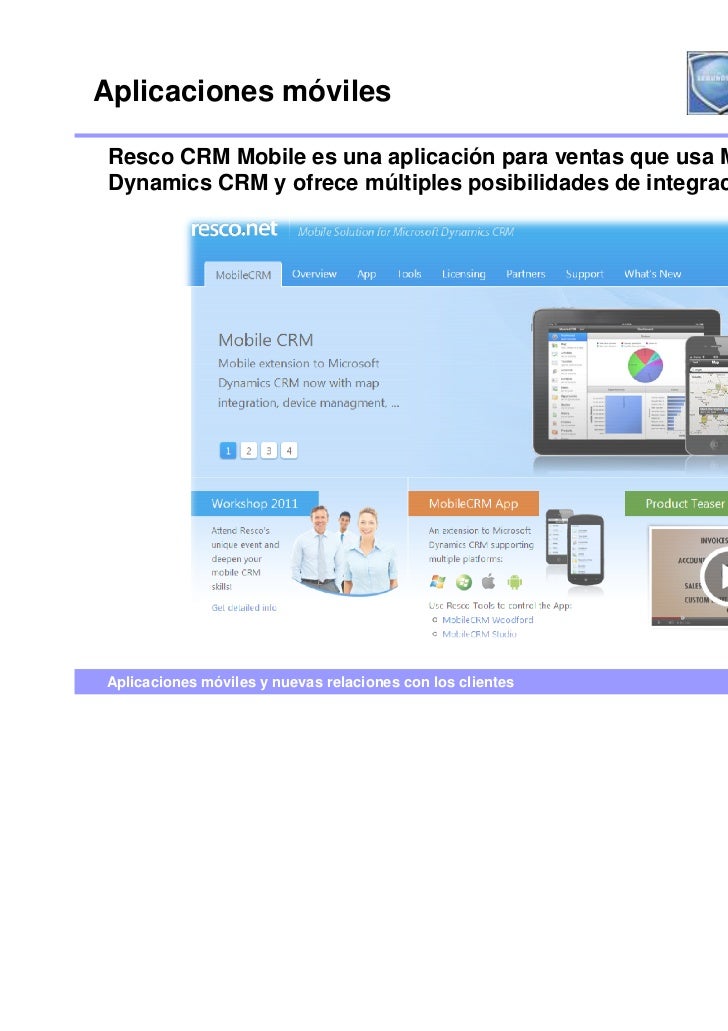
Task: View the What's New tab
Action: (652, 274)
